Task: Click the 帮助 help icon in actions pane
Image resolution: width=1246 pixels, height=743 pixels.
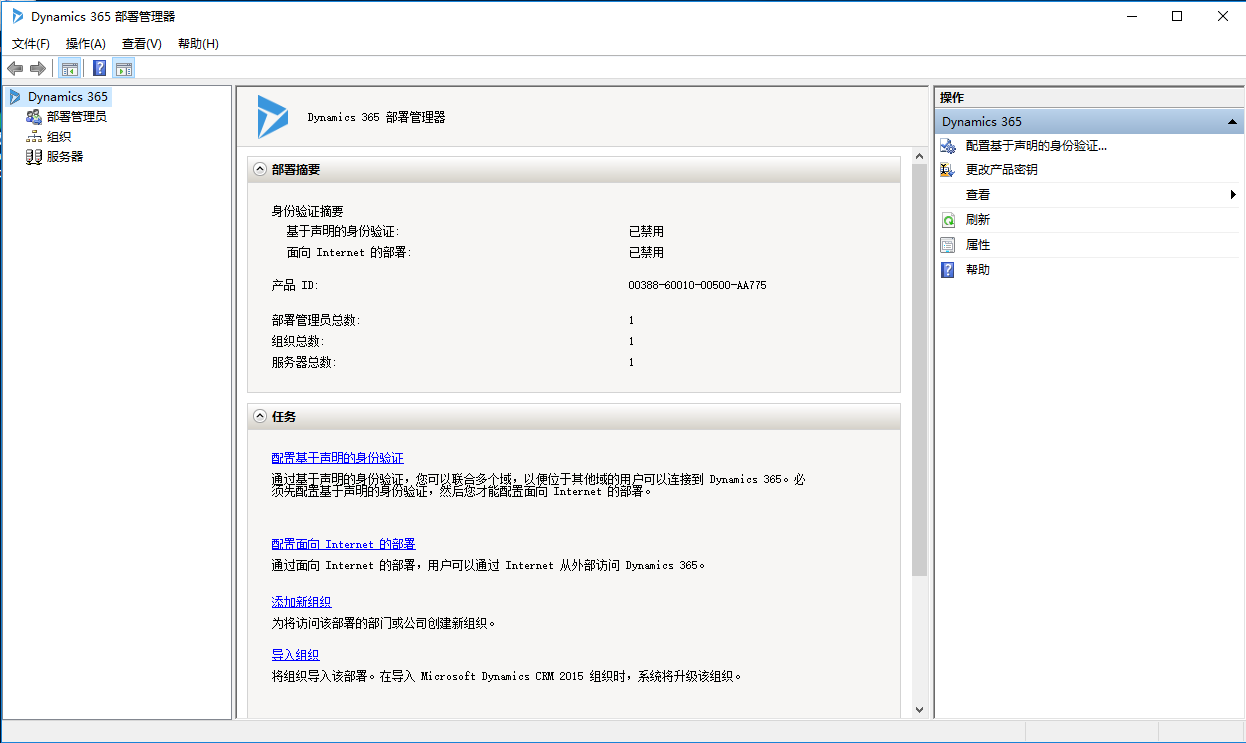Action: pos(948,270)
